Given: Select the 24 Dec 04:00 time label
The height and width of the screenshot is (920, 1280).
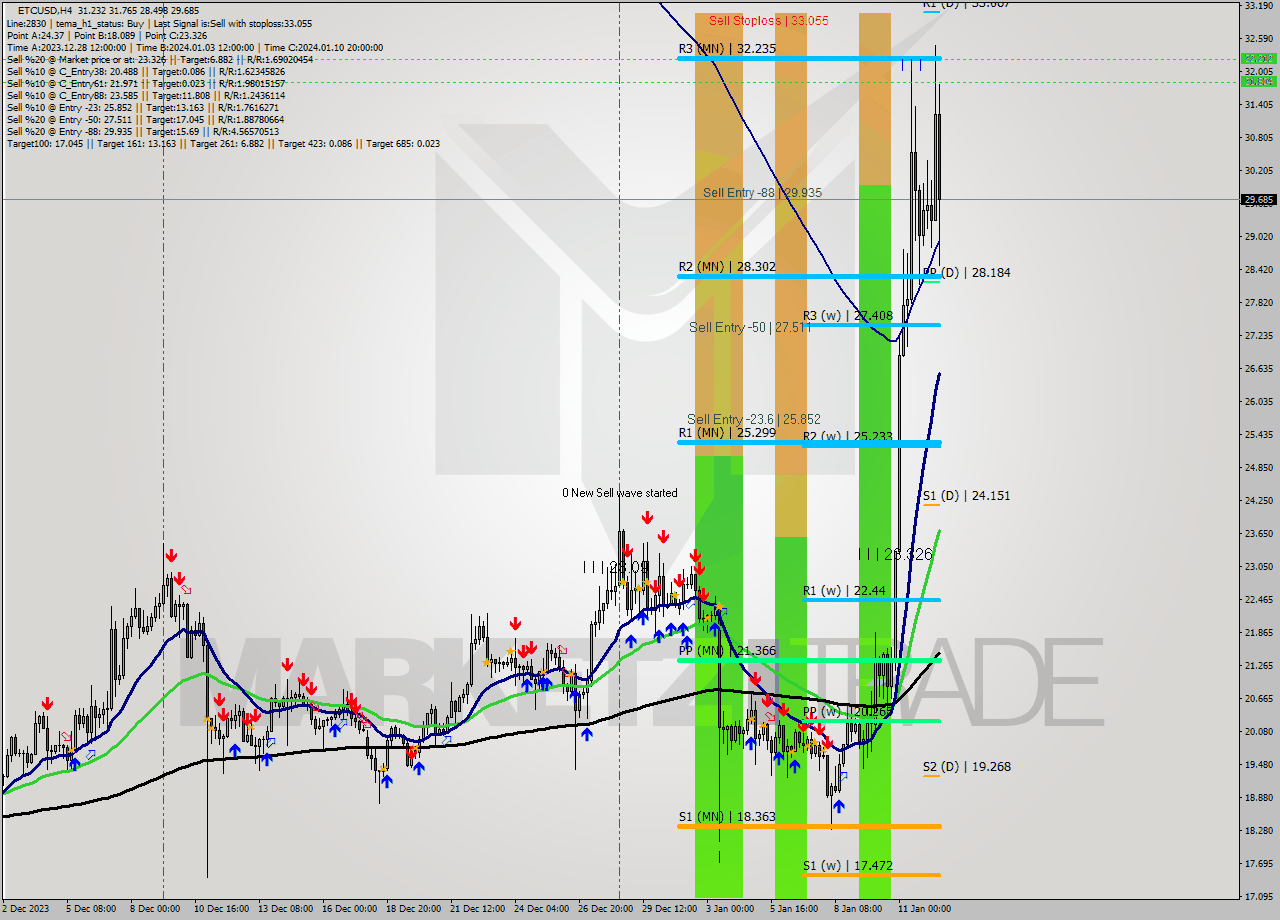Looking at the screenshot, I should [541, 909].
